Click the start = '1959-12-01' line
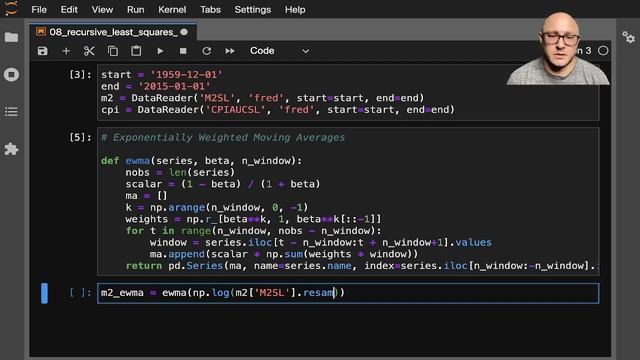 coord(162,75)
